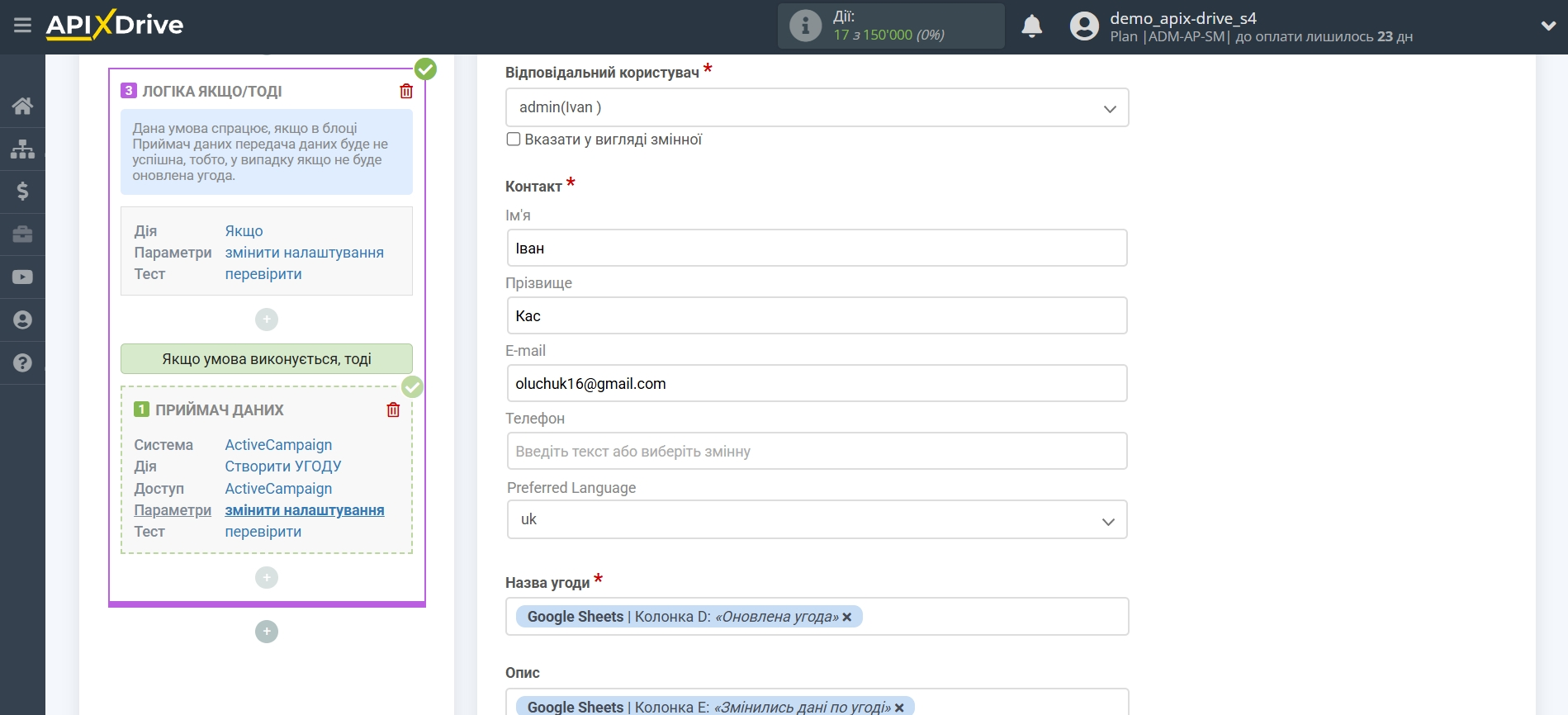Click the Телефон input field

[x=817, y=451]
